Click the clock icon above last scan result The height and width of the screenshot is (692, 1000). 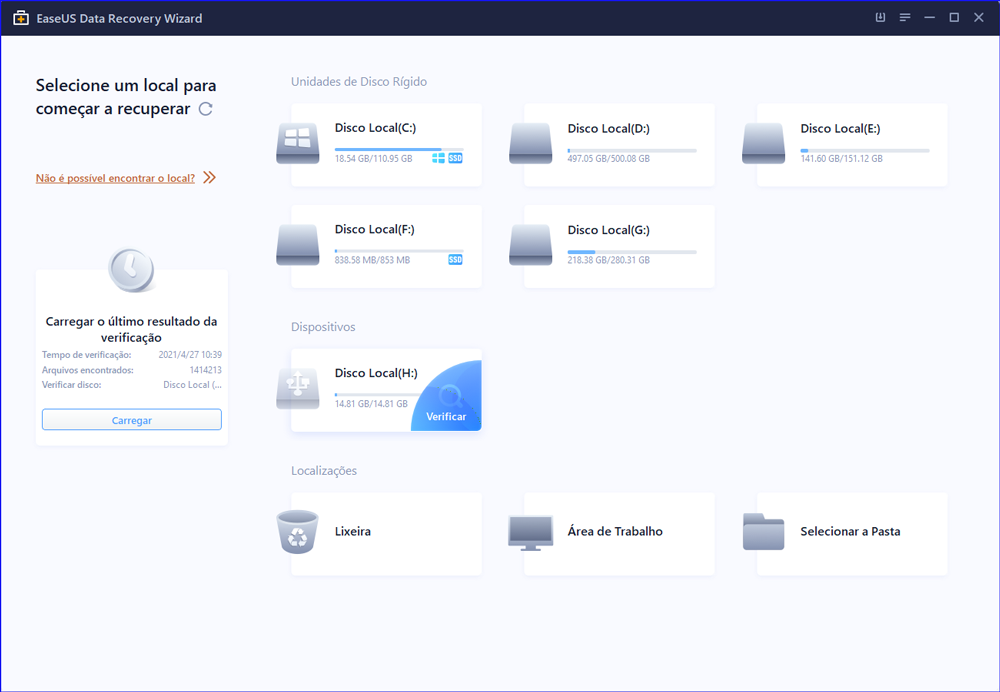[131, 269]
